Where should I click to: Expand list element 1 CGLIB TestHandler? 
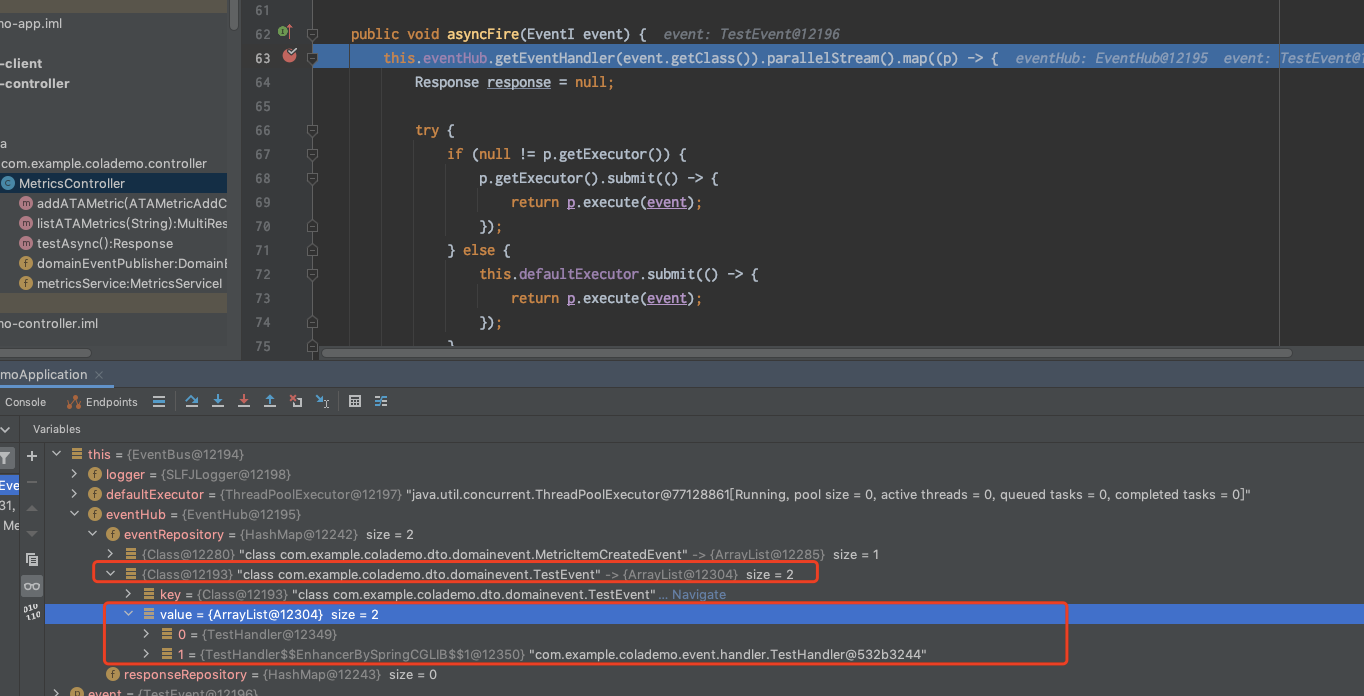click(146, 654)
